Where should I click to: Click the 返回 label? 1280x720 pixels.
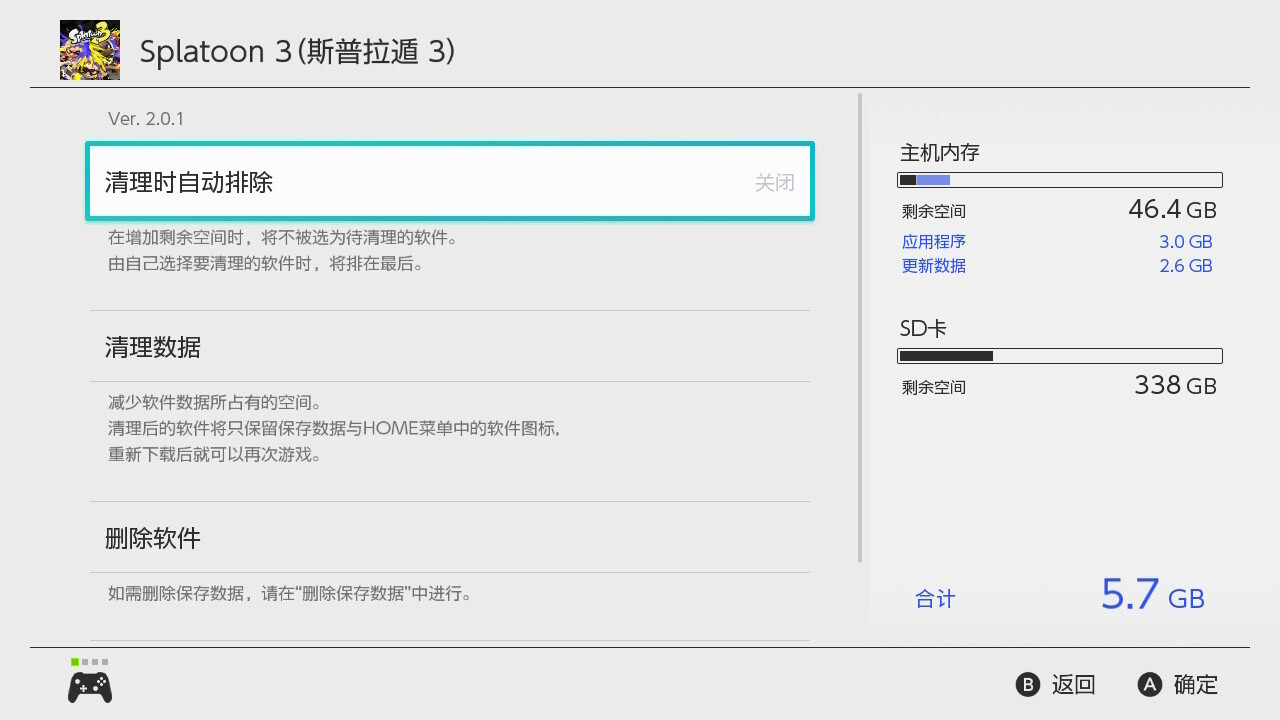(x=1074, y=685)
